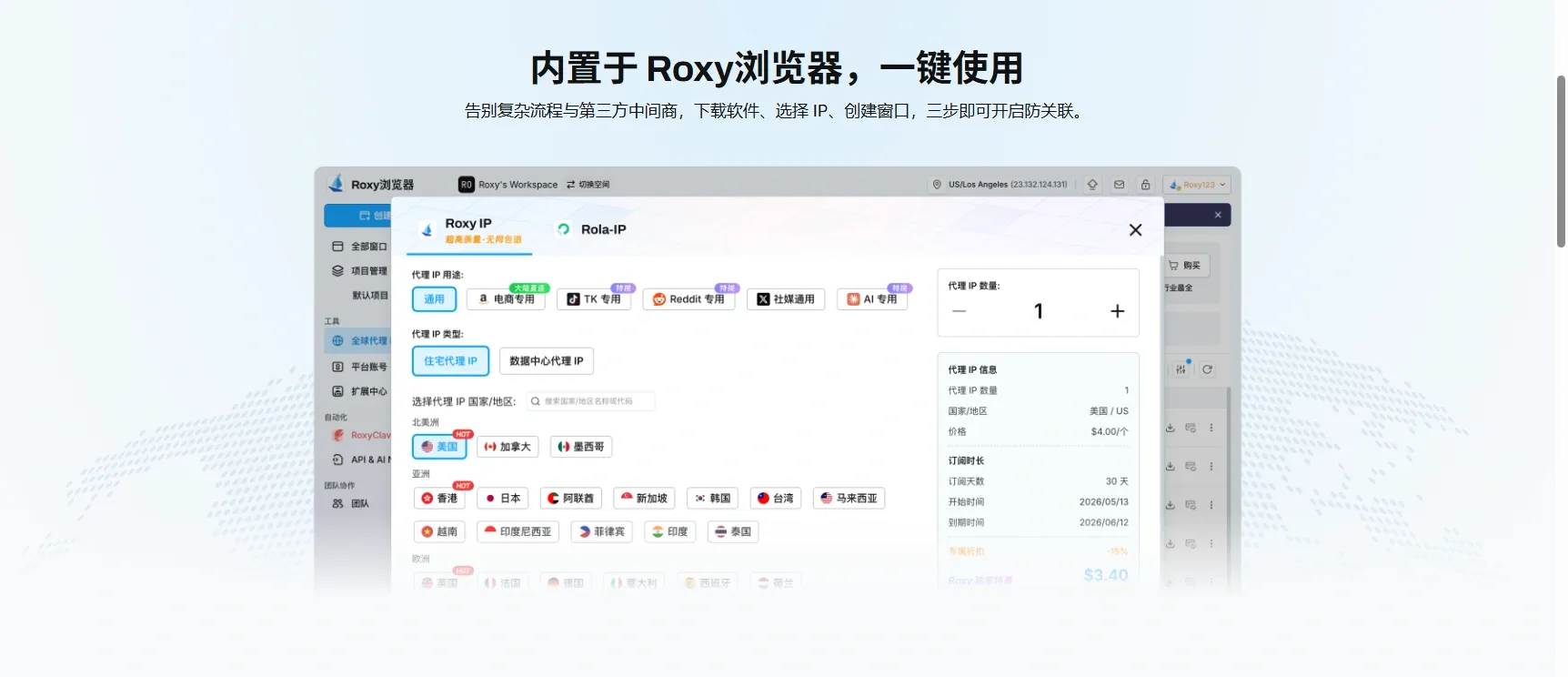Click the 全部窗口 window icon in sidebar
The width and height of the screenshot is (1568, 677).
click(338, 247)
